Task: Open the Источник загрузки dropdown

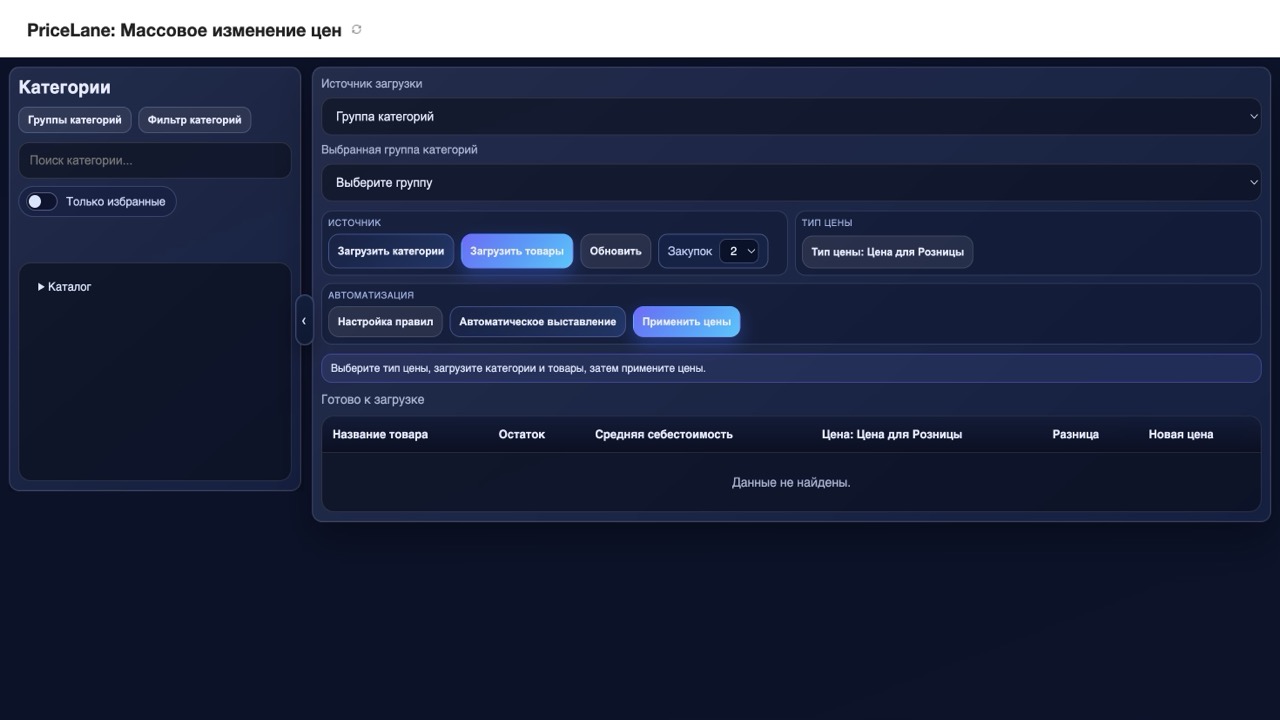Action: click(790, 117)
